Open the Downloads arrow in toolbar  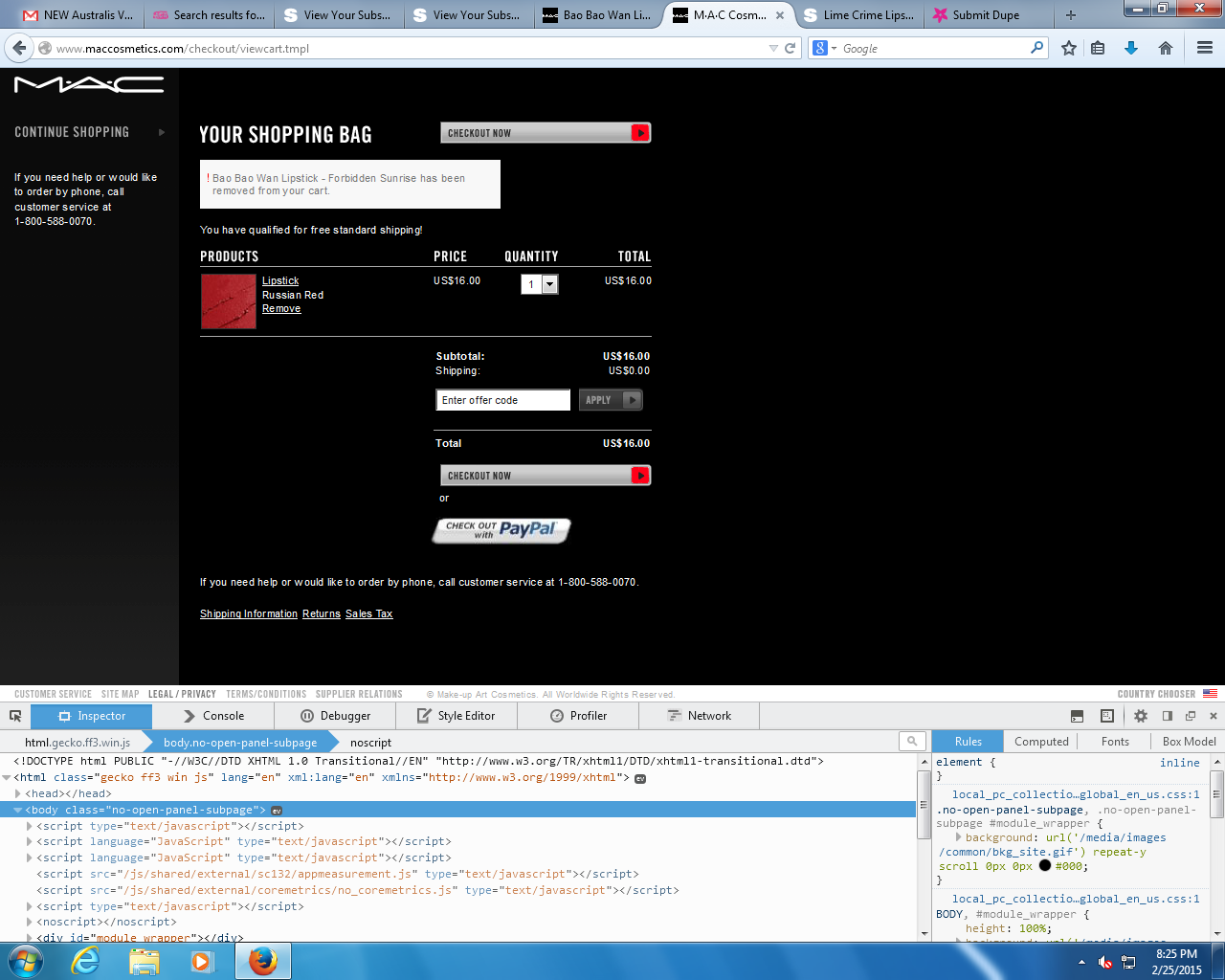(x=1131, y=48)
